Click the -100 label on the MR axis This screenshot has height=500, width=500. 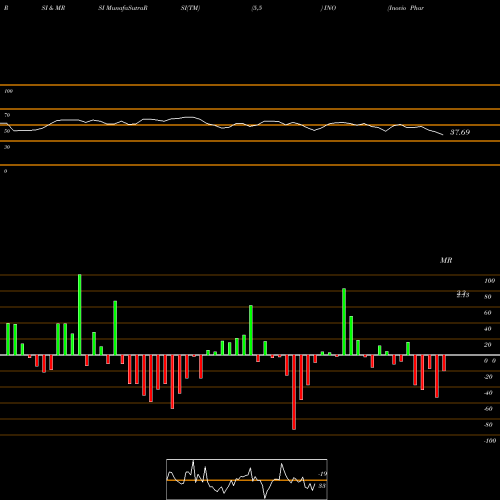489,441
